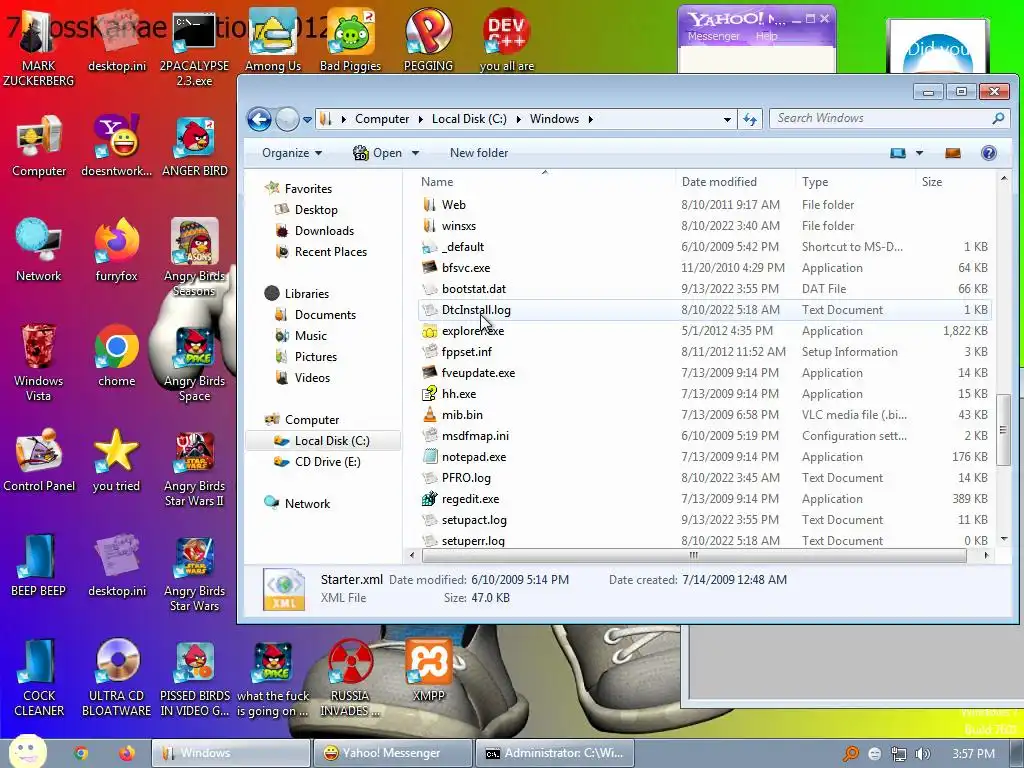
Task: Open the Organize menu
Action: (x=291, y=153)
